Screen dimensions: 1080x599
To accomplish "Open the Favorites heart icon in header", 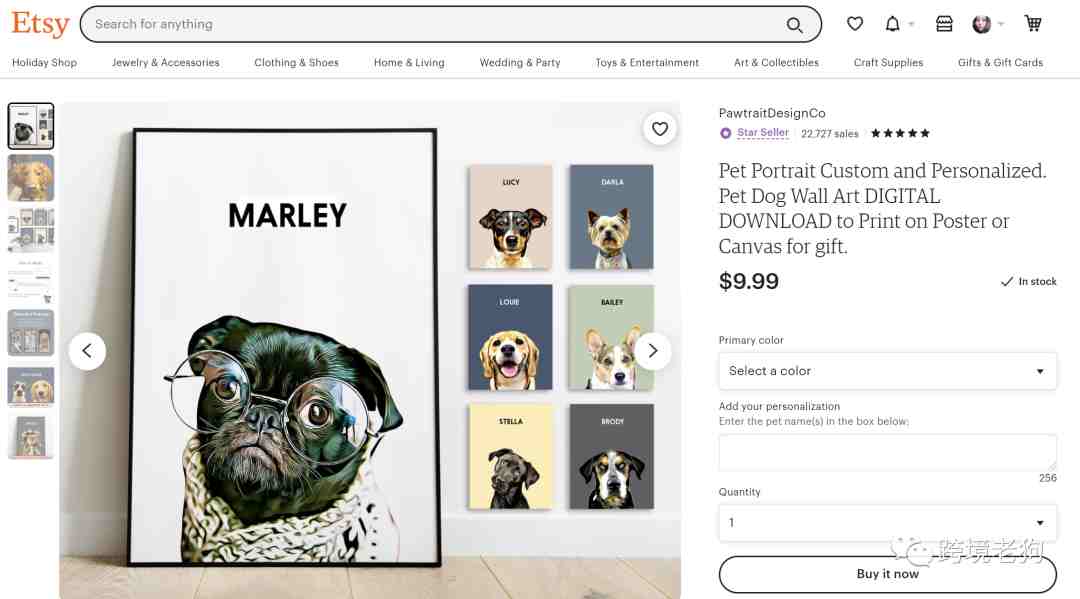I will (855, 24).
